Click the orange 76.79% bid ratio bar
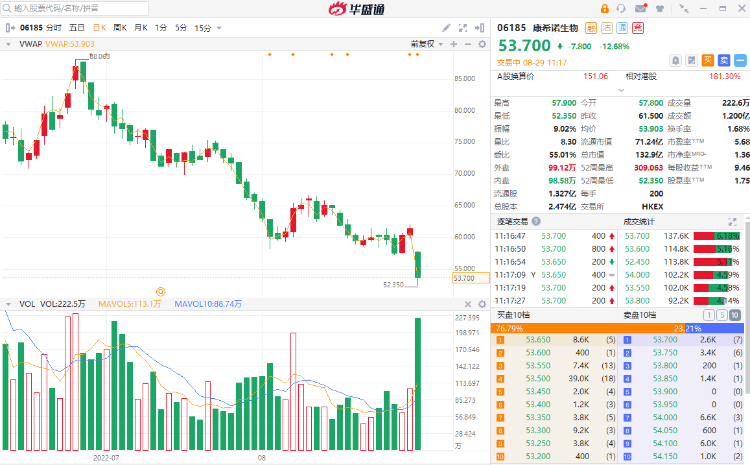750x465 pixels. tap(588, 328)
